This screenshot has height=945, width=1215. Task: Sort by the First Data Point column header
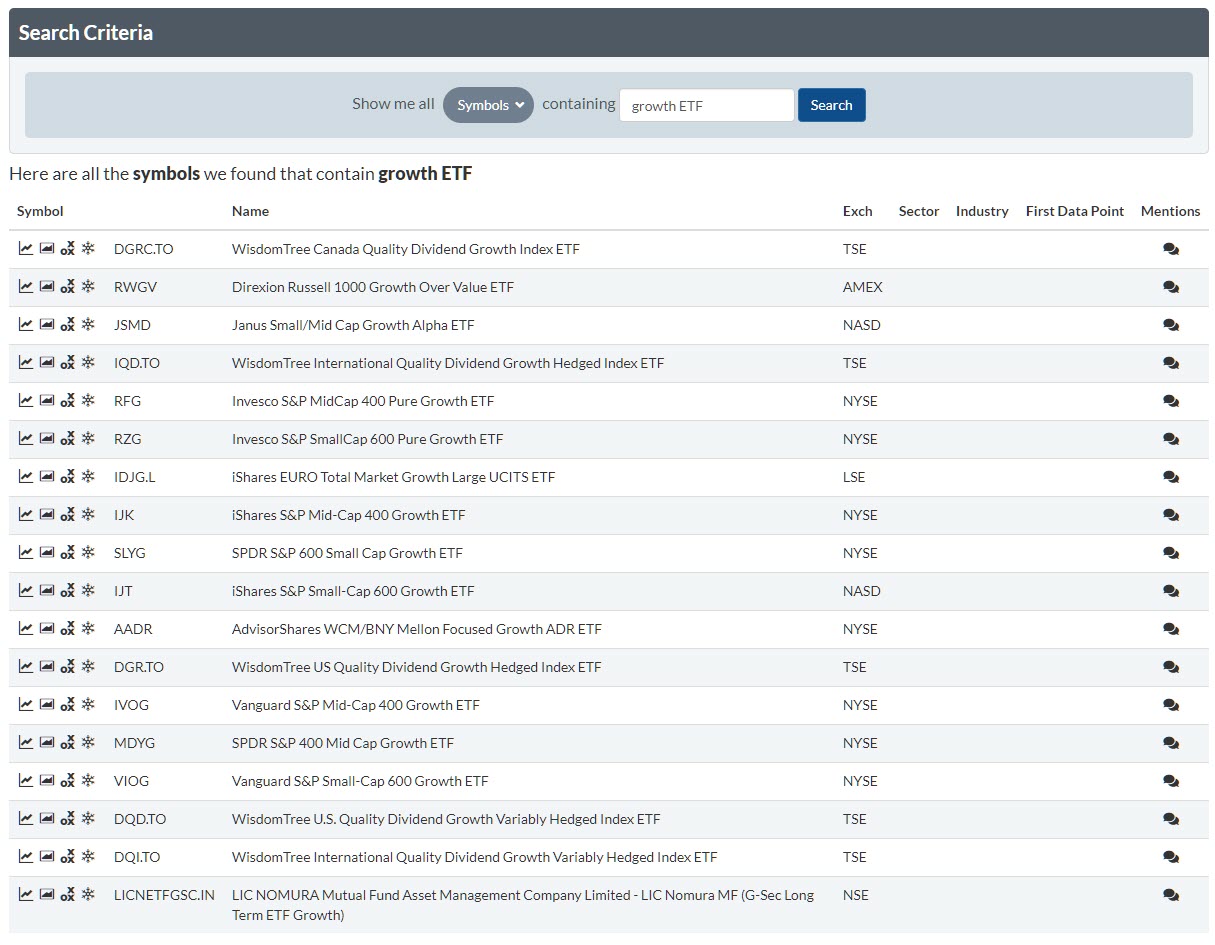pos(1075,211)
